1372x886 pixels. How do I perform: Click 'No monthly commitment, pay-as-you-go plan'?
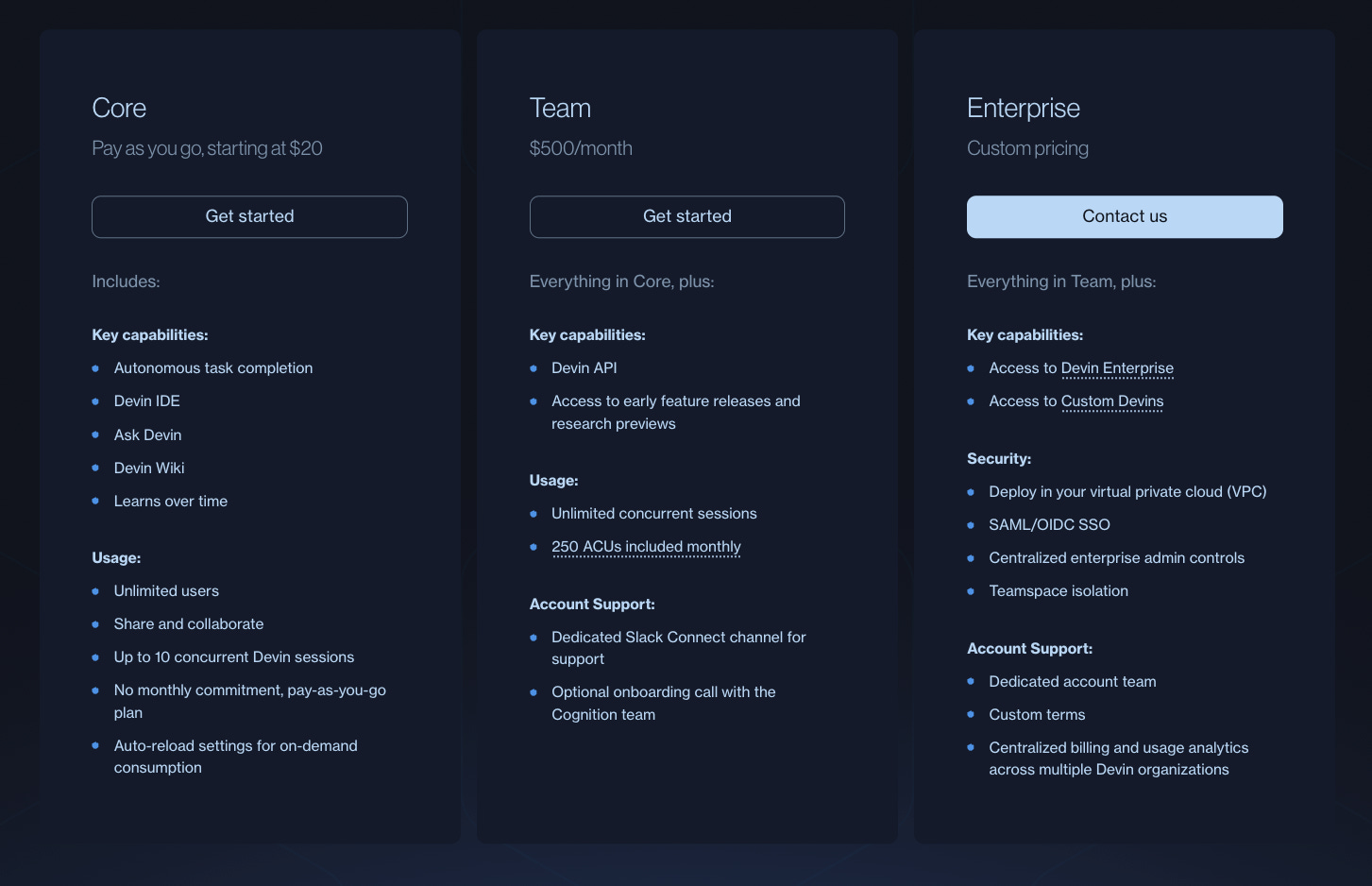pyautogui.click(x=250, y=702)
